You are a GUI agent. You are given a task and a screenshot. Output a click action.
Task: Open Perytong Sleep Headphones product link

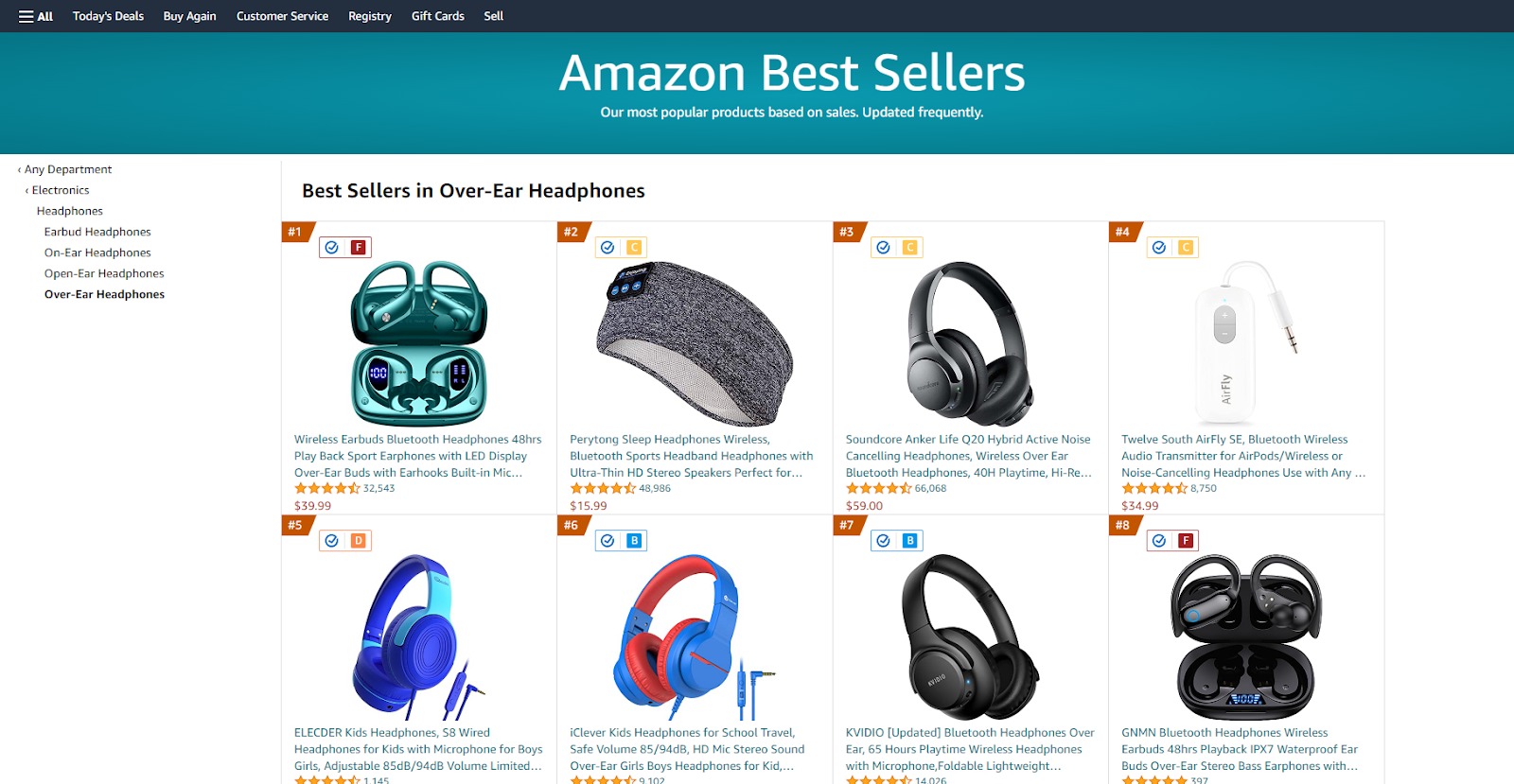tap(692, 456)
